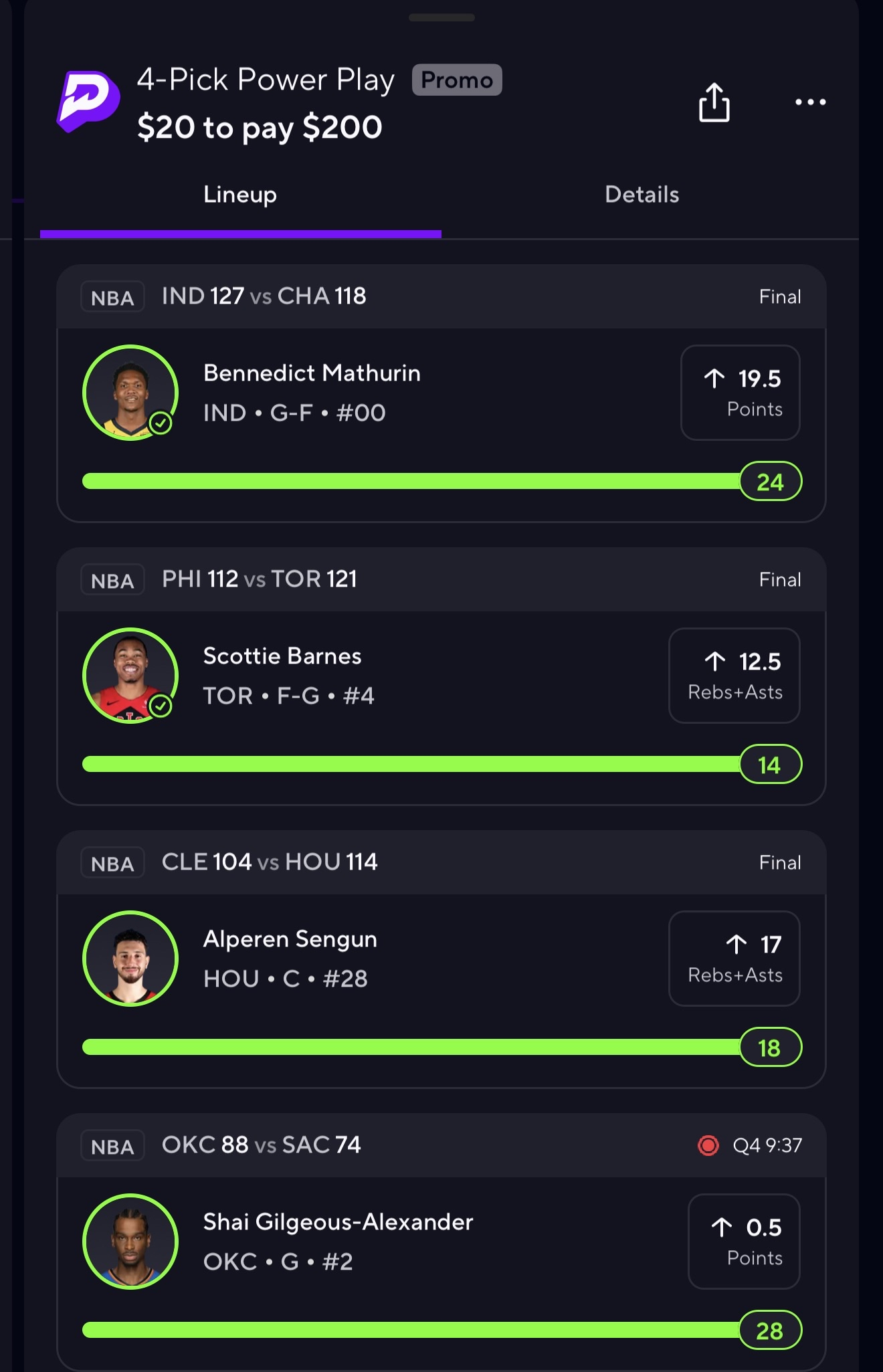This screenshot has width=883, height=1372.
Task: Tap the live red indicator on OKC game
Action: pos(708,1145)
